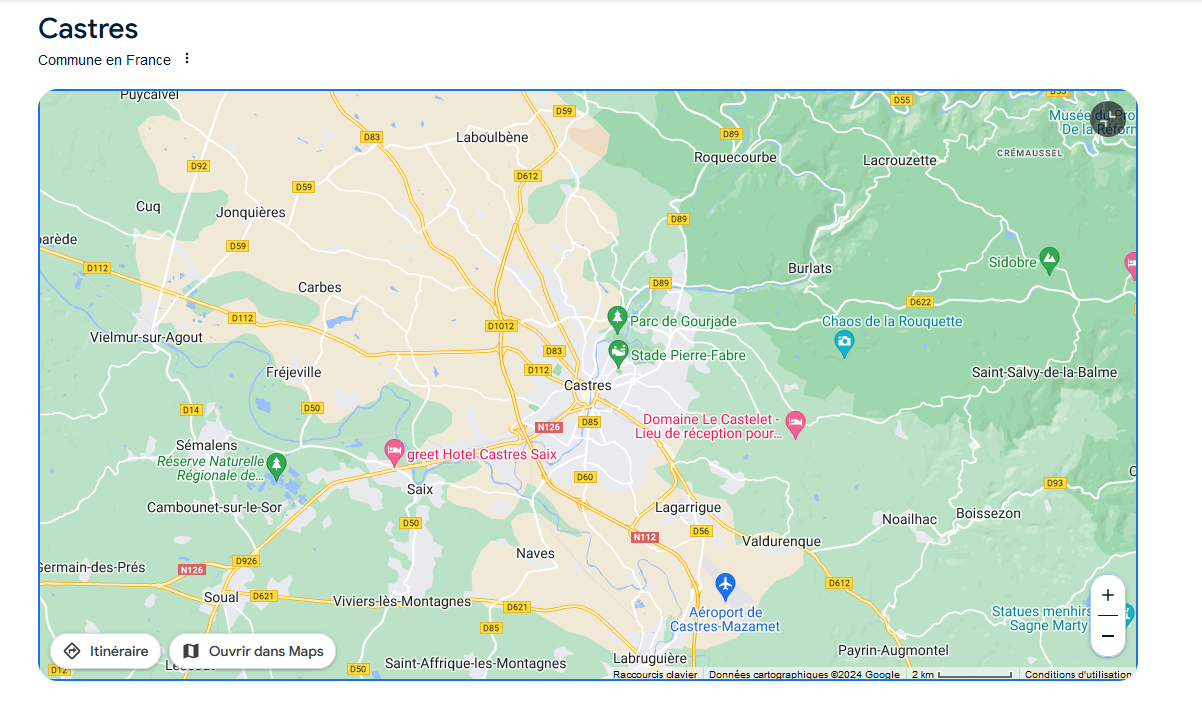Click the Carbes town label
The width and height of the screenshot is (1202, 701).
[320, 287]
